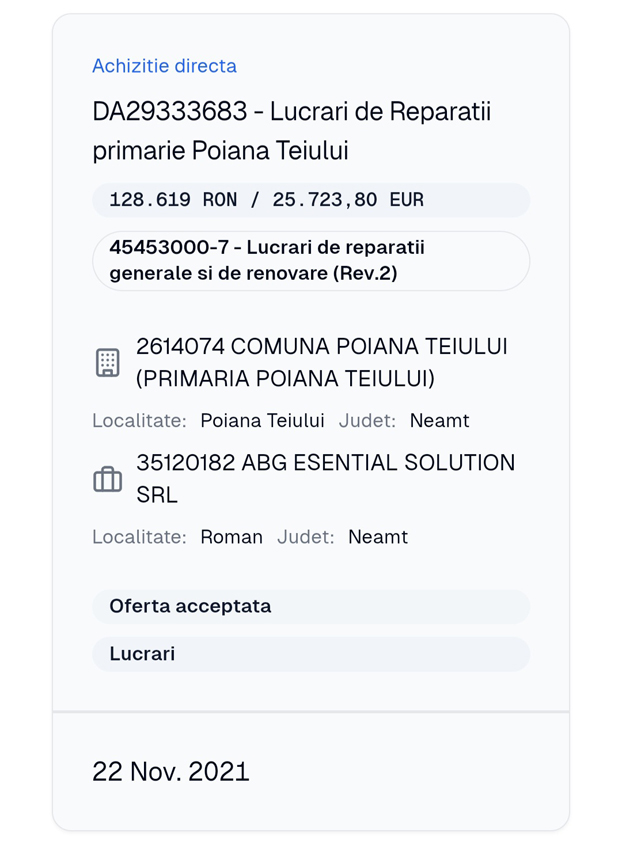
Task: Open COMUNA POIANA TEIULUI authority name
Action: point(322,347)
